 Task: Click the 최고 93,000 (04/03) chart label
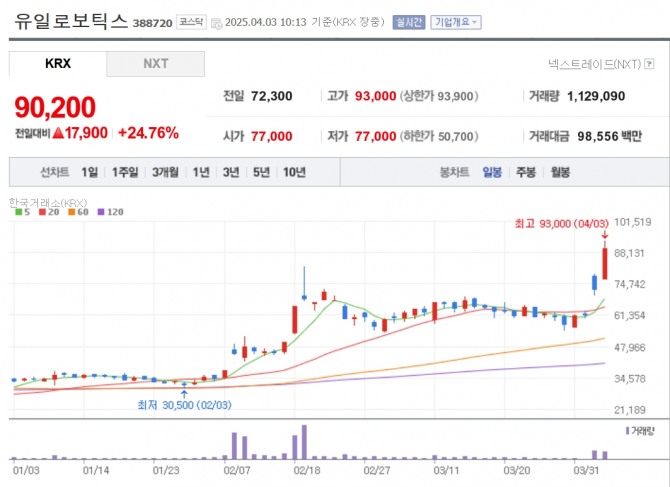point(561,223)
